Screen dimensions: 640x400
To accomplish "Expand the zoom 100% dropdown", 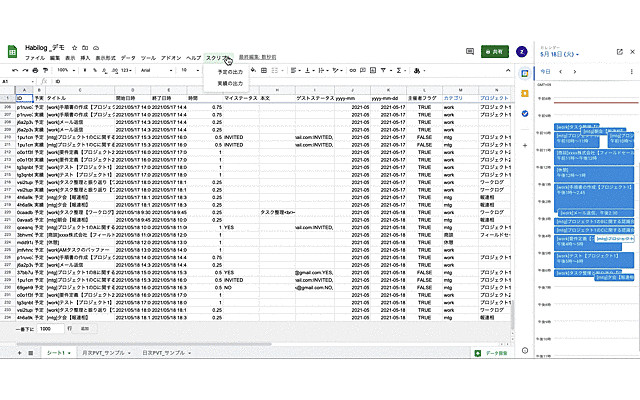I will coord(66,70).
